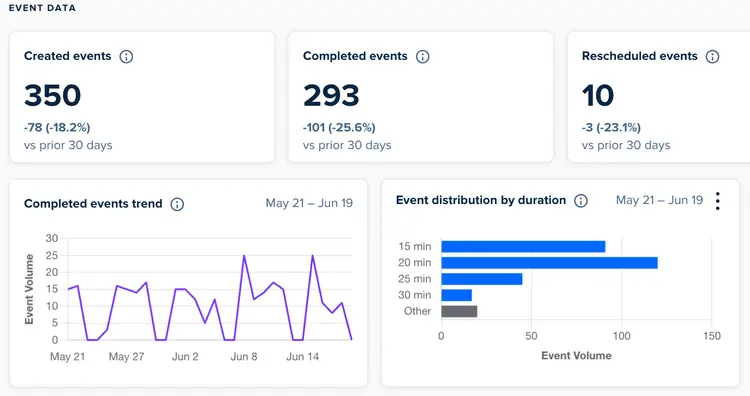Image resolution: width=750 pixels, height=396 pixels.
Task: Click the 20 min axis label
Action: click(415, 263)
